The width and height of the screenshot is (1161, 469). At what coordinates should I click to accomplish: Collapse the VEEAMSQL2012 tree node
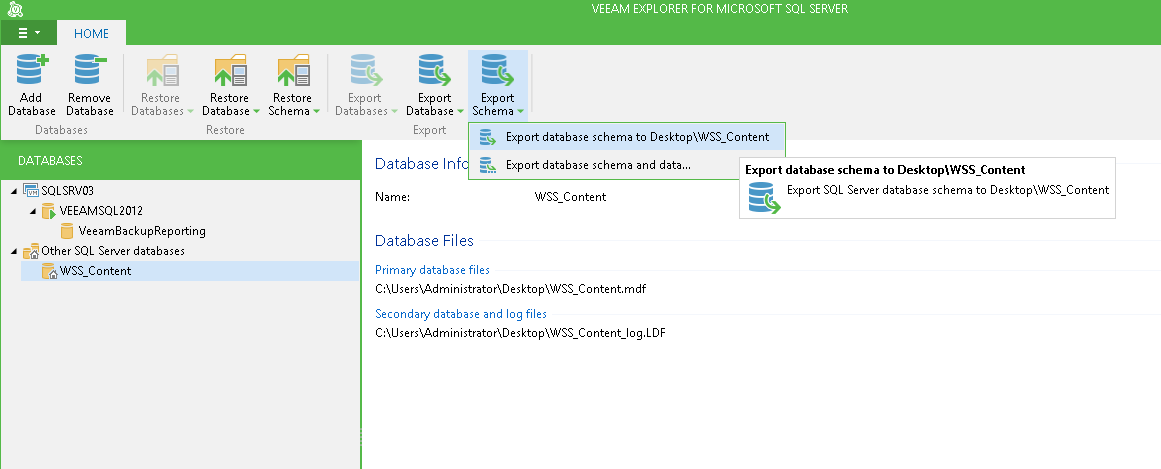tap(33, 211)
